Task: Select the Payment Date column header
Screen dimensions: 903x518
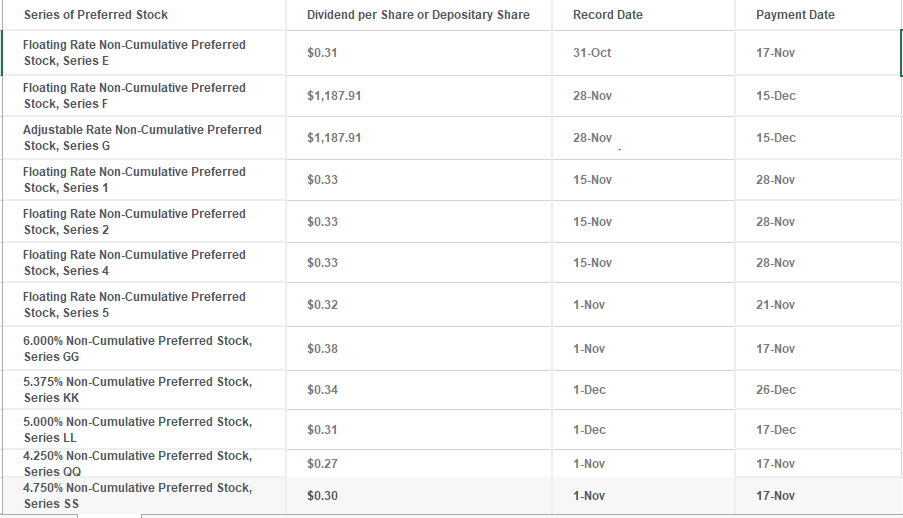Action: pyautogui.click(x=795, y=15)
